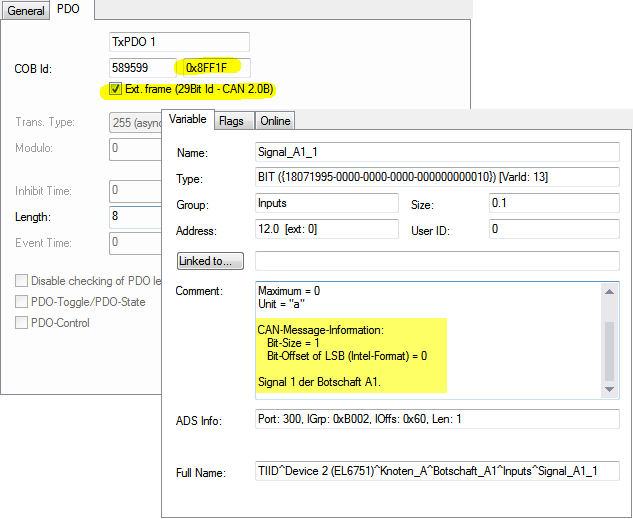
Task: Click the Length field showing 8
Action: pyautogui.click(x=135, y=217)
